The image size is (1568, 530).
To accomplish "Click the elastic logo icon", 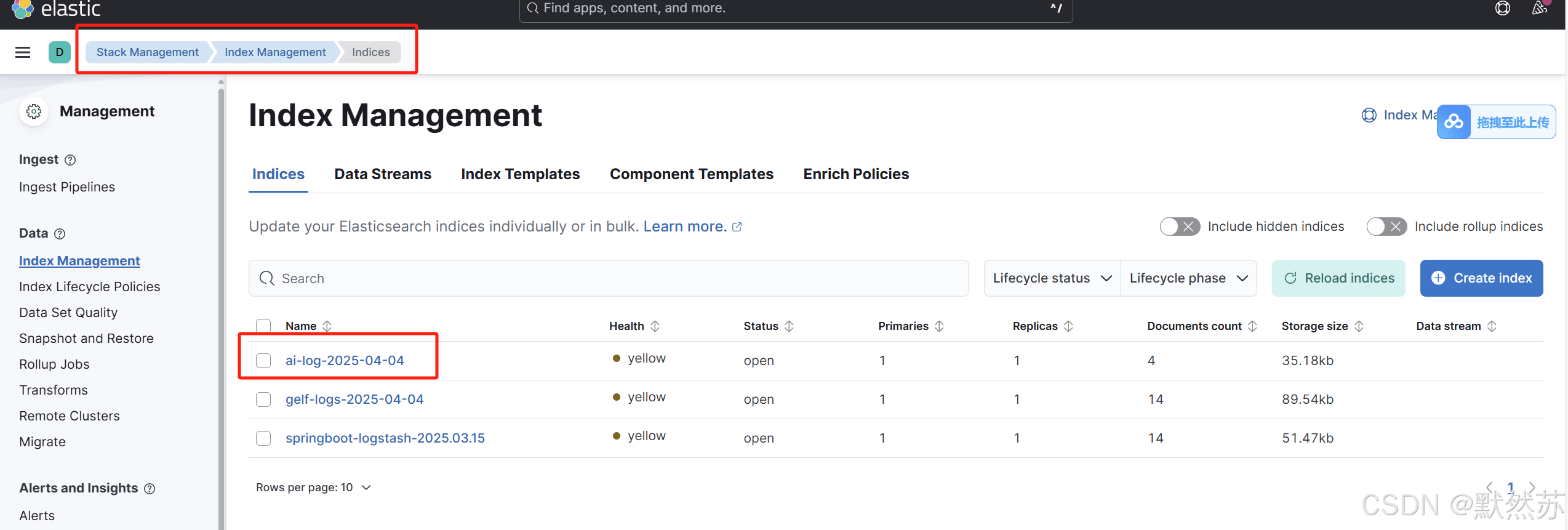I will (x=23, y=9).
